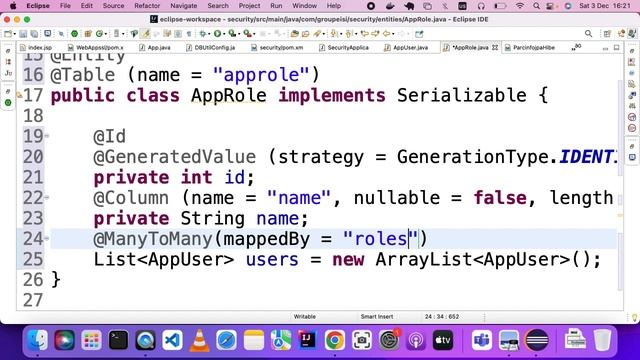The width and height of the screenshot is (640, 360).
Task: Click the Back navigation arrow in toolbar
Action: click(386, 34)
